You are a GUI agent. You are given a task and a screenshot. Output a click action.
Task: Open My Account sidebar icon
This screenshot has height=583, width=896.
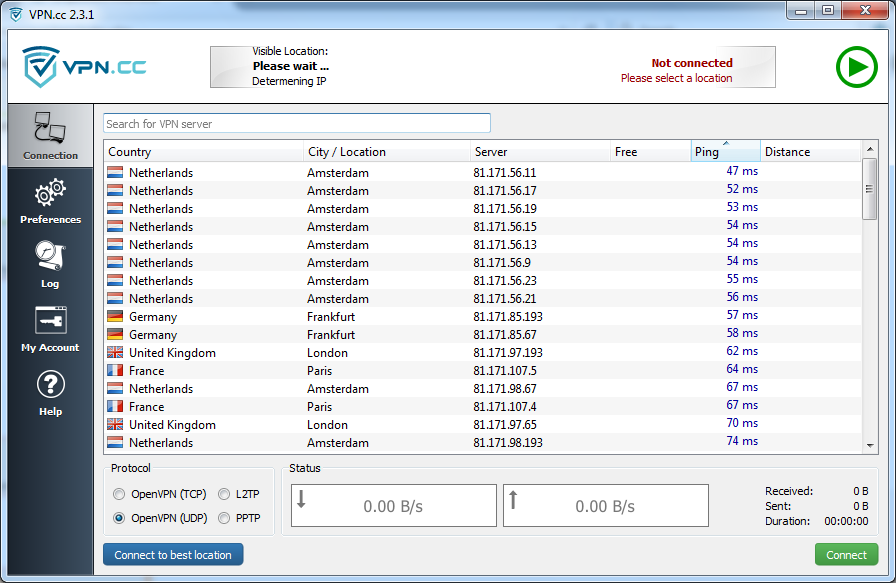pyautogui.click(x=50, y=320)
